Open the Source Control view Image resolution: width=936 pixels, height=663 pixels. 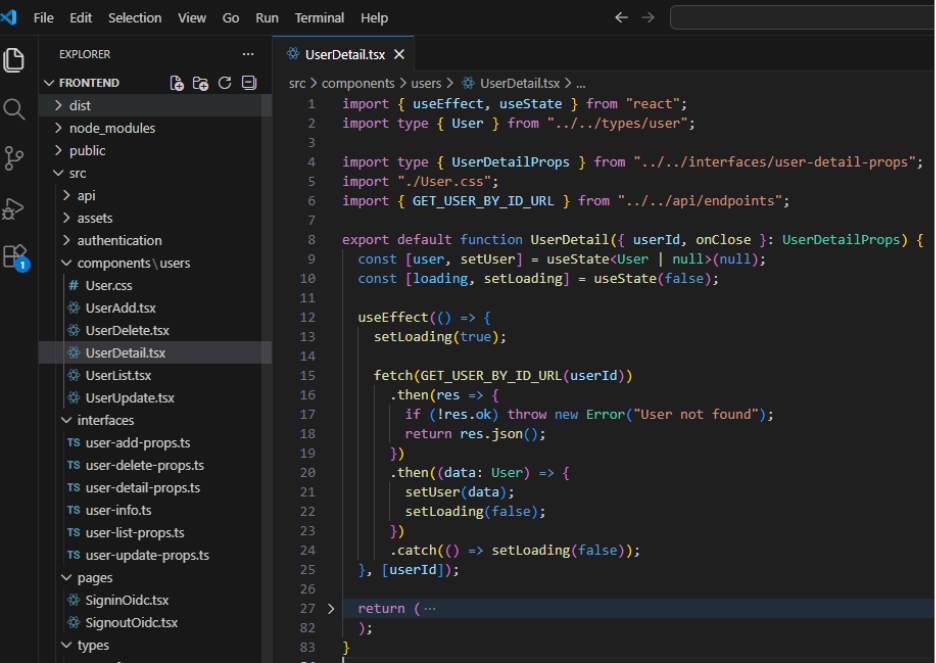click(x=14, y=158)
